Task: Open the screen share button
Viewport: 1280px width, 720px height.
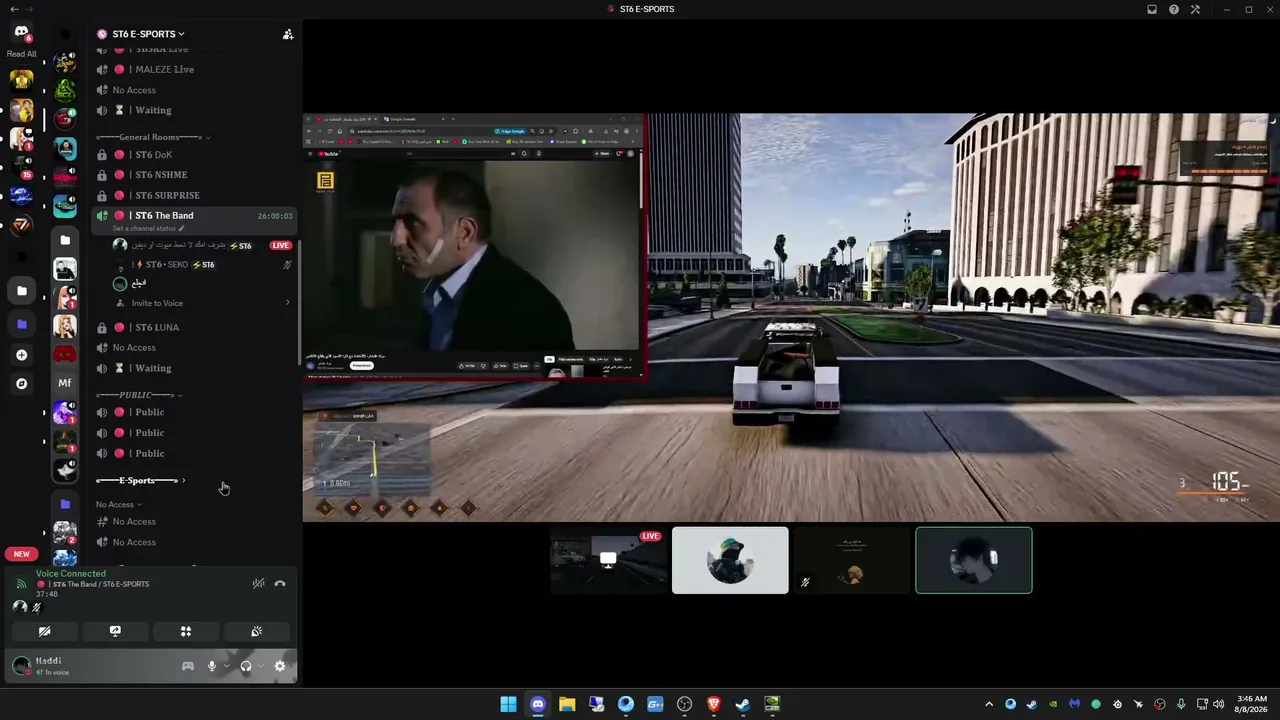Action: 115,631
